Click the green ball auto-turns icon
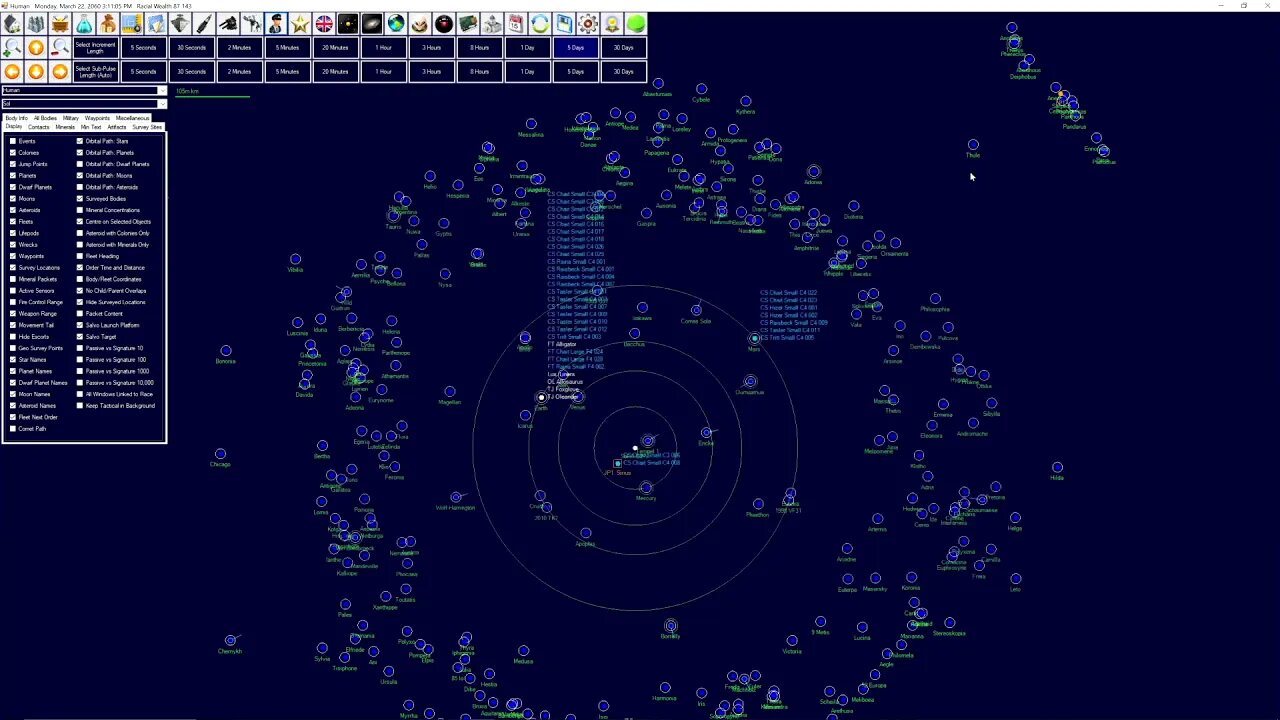This screenshot has height=720, width=1280. coord(636,23)
